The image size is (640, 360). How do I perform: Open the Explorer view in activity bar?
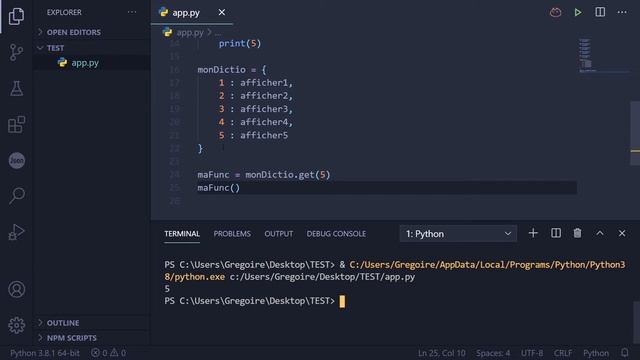(16, 16)
